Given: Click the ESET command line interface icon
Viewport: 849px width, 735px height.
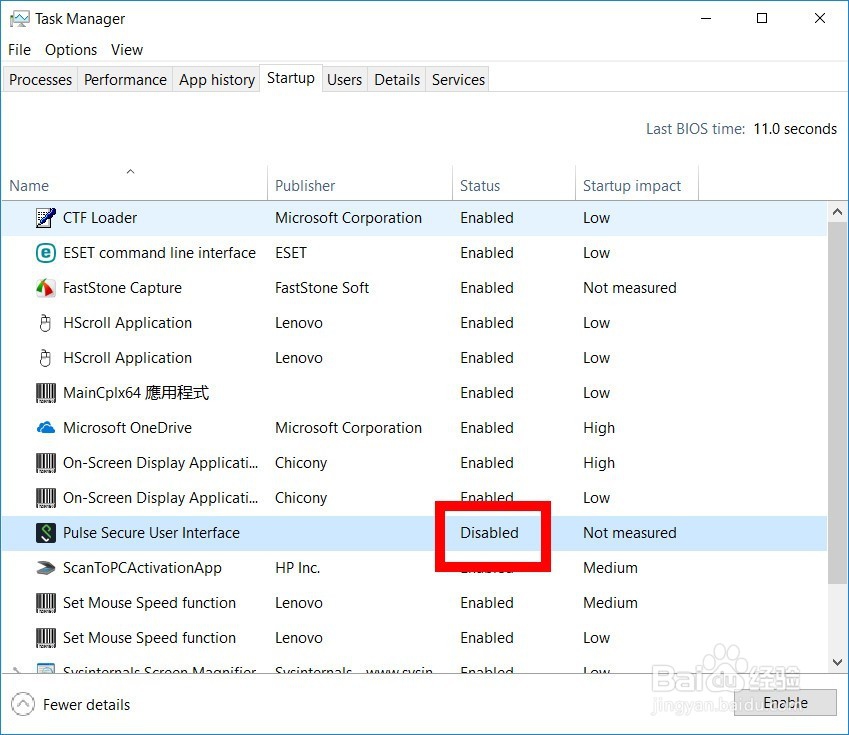Looking at the screenshot, I should 45,253.
